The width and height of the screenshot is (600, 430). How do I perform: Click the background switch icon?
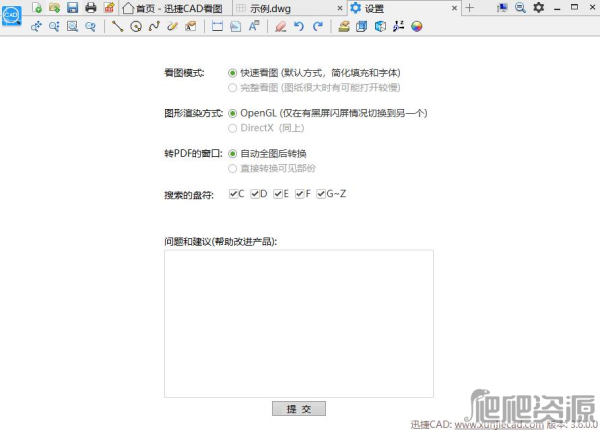pyautogui.click(x=398, y=26)
